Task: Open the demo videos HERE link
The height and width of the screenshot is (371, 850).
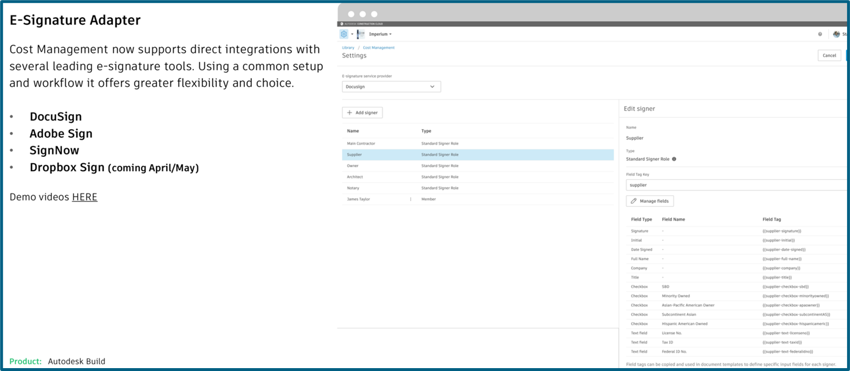Action: pyautogui.click(x=85, y=197)
